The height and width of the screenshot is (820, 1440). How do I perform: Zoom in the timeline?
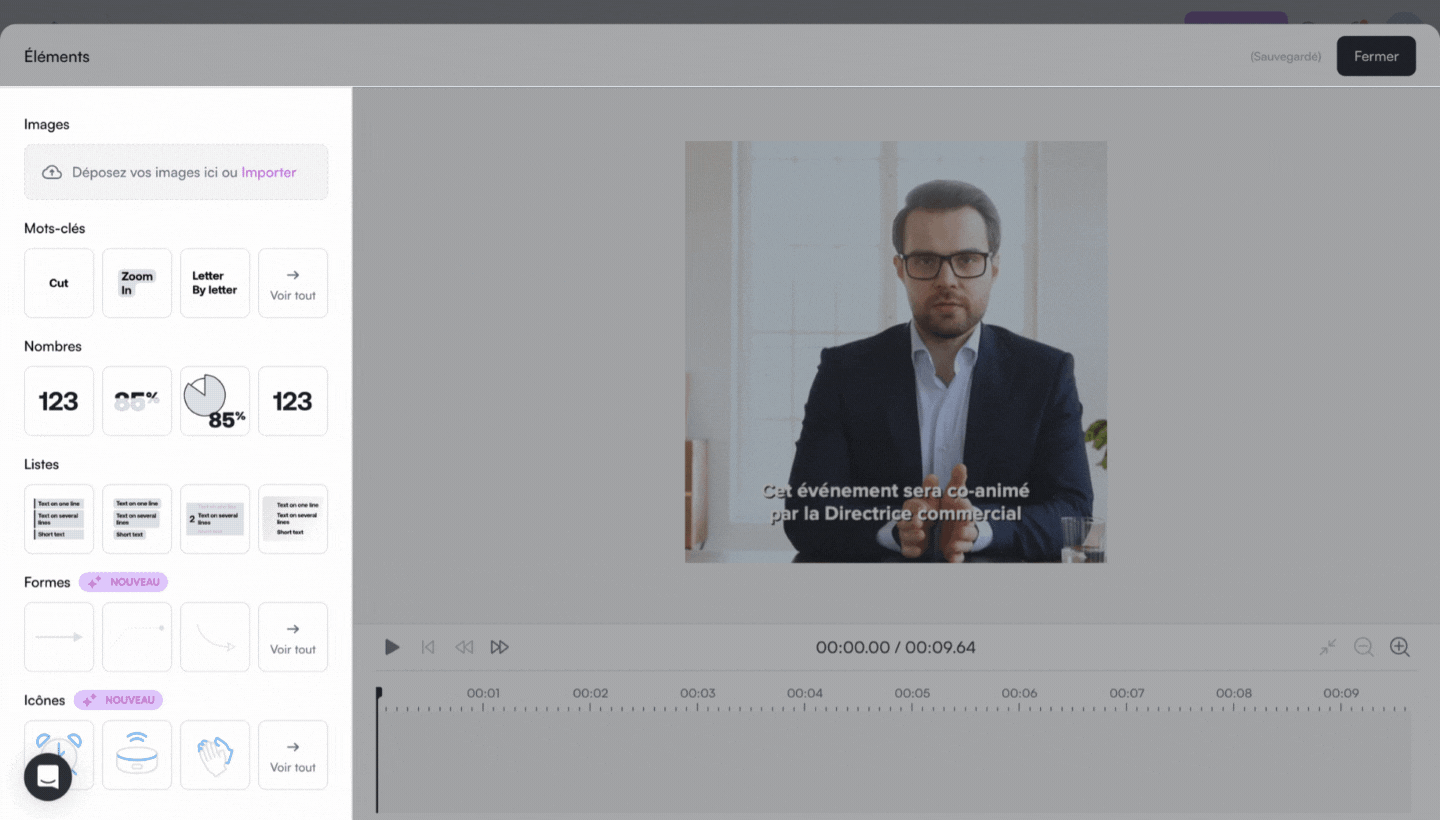coord(1400,647)
